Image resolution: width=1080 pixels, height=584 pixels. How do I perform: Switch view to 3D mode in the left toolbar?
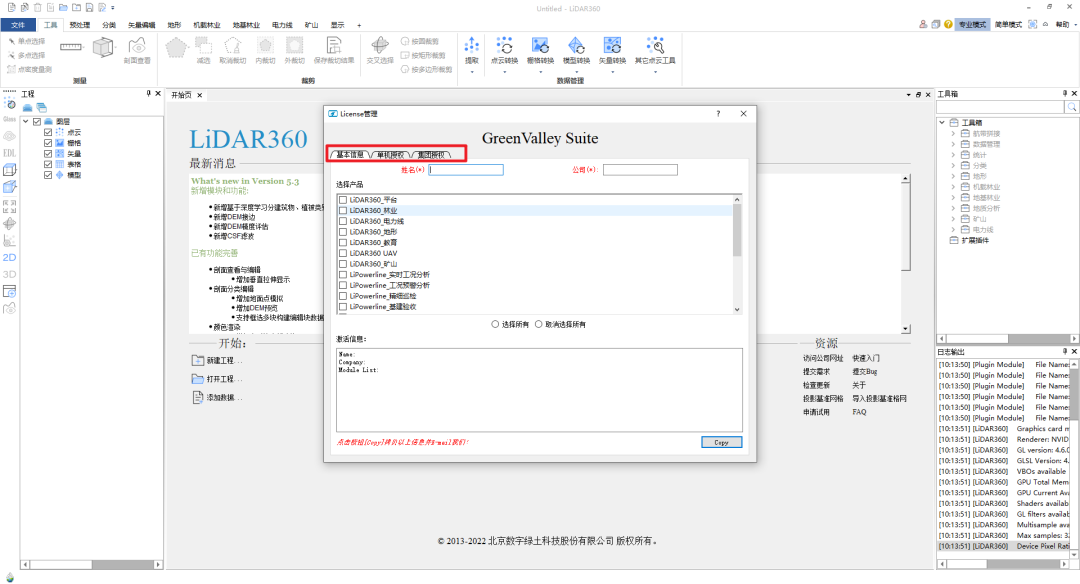pyautogui.click(x=10, y=274)
